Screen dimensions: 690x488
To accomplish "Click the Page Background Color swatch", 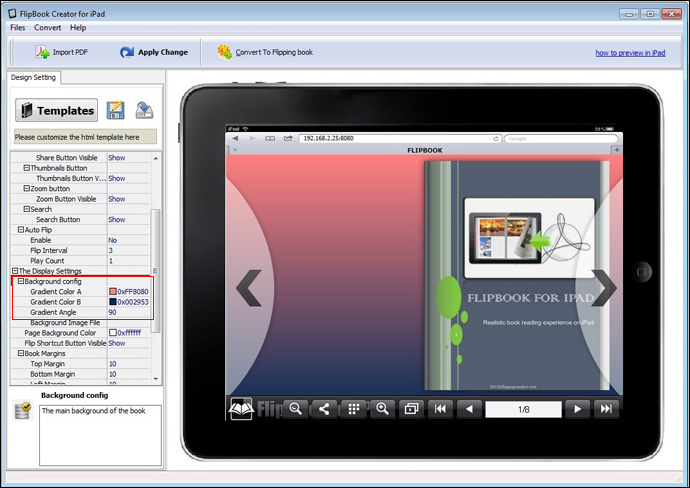I will click(x=113, y=333).
